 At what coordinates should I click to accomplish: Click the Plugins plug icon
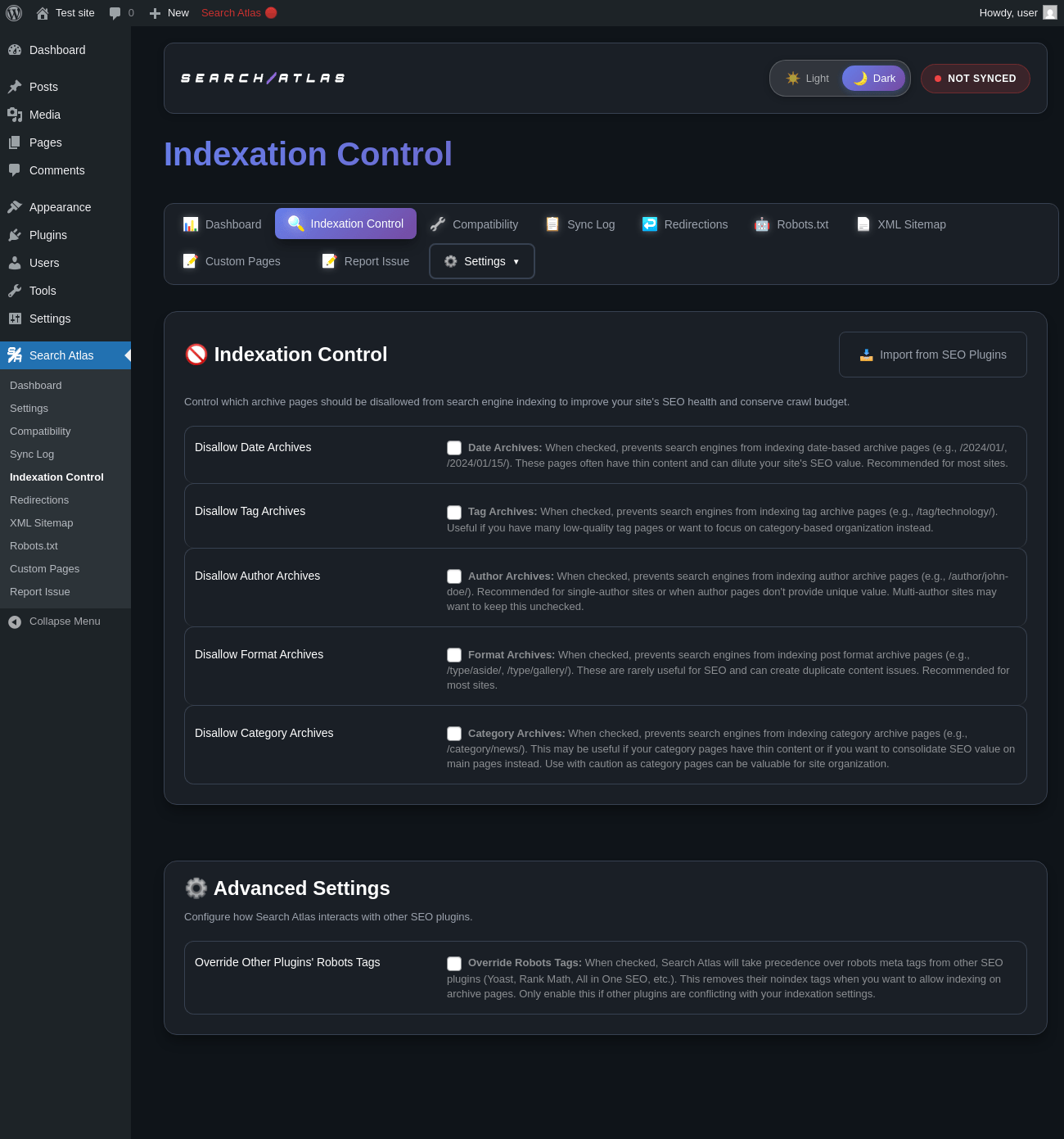pyautogui.click(x=15, y=235)
